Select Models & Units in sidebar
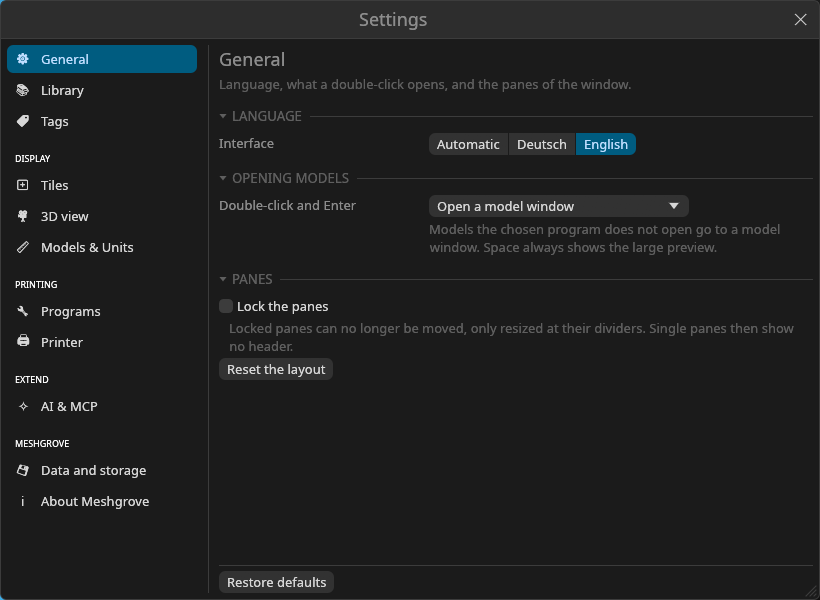Image resolution: width=820 pixels, height=600 pixels. (102, 247)
